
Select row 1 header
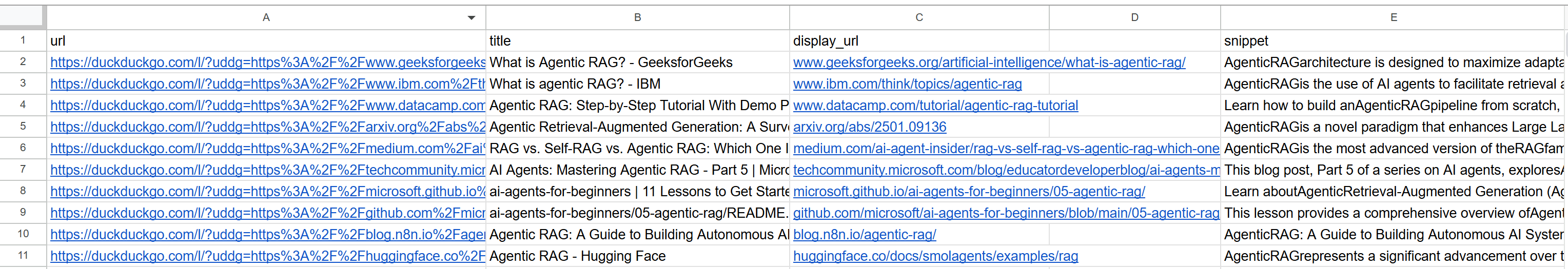(x=23, y=40)
